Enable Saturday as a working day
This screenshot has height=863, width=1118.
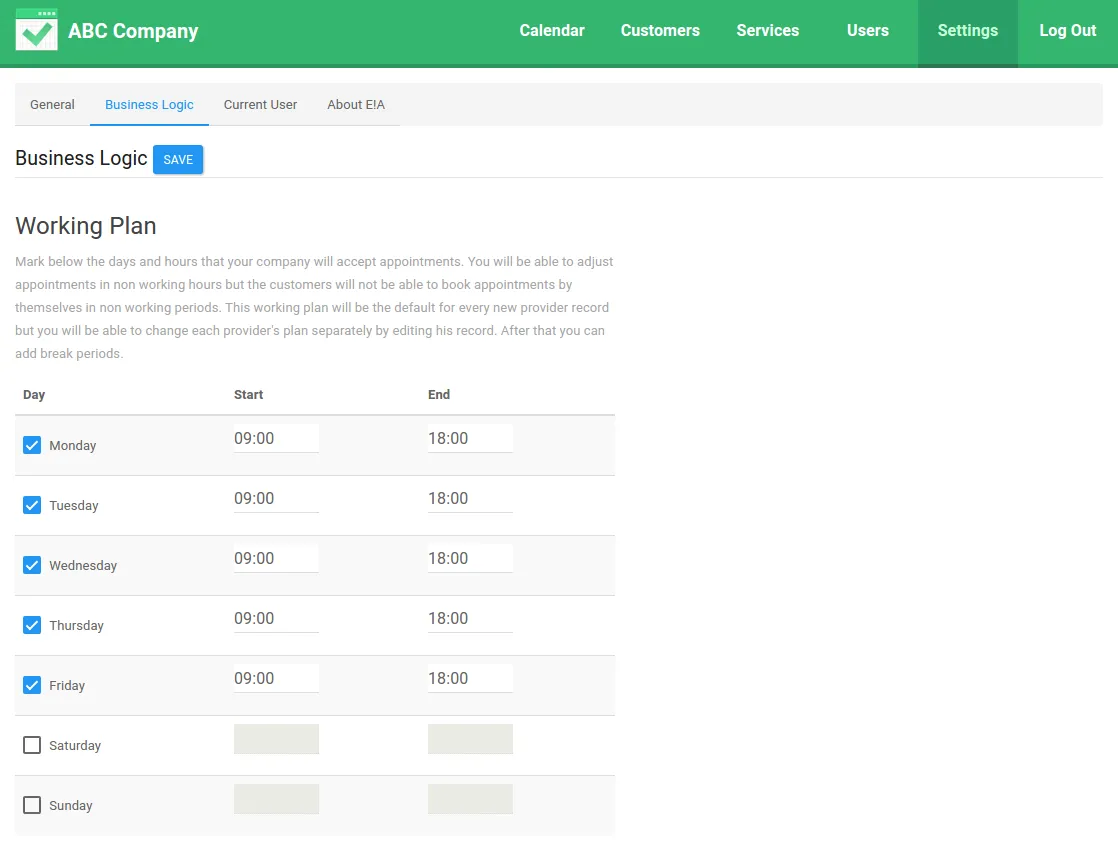tap(32, 745)
